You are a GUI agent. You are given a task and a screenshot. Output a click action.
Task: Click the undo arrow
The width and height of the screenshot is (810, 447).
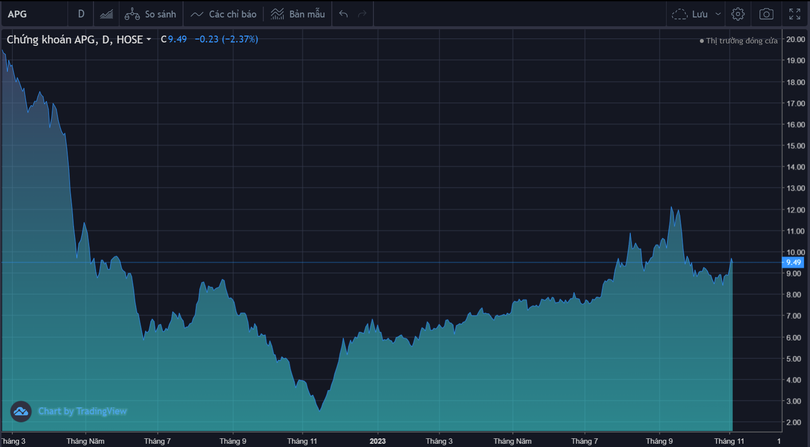coord(344,14)
